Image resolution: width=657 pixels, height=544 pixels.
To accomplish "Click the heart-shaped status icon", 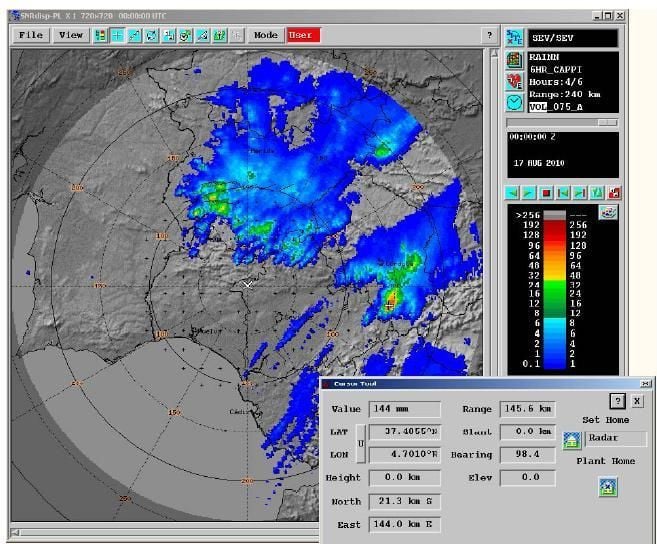I will (x=514, y=81).
